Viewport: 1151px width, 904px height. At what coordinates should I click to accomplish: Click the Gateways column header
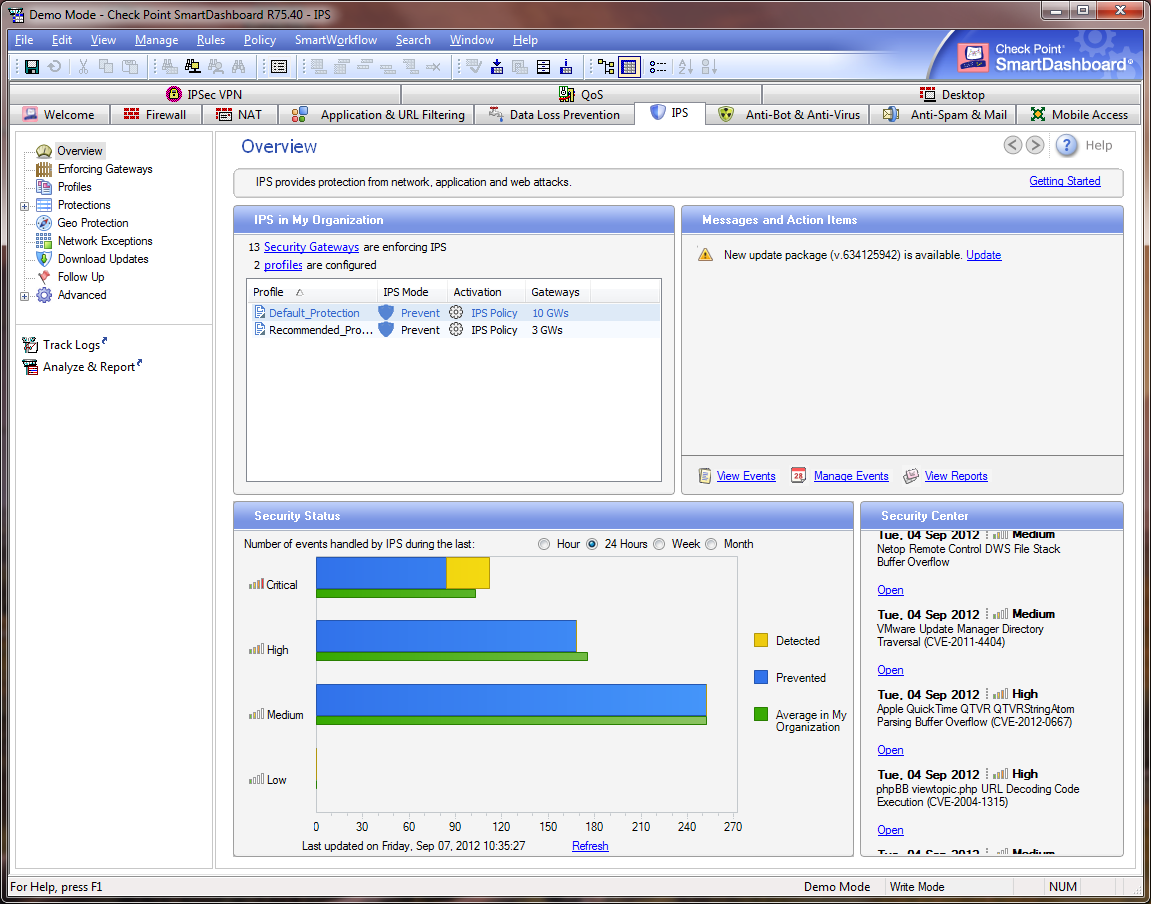[x=558, y=292]
